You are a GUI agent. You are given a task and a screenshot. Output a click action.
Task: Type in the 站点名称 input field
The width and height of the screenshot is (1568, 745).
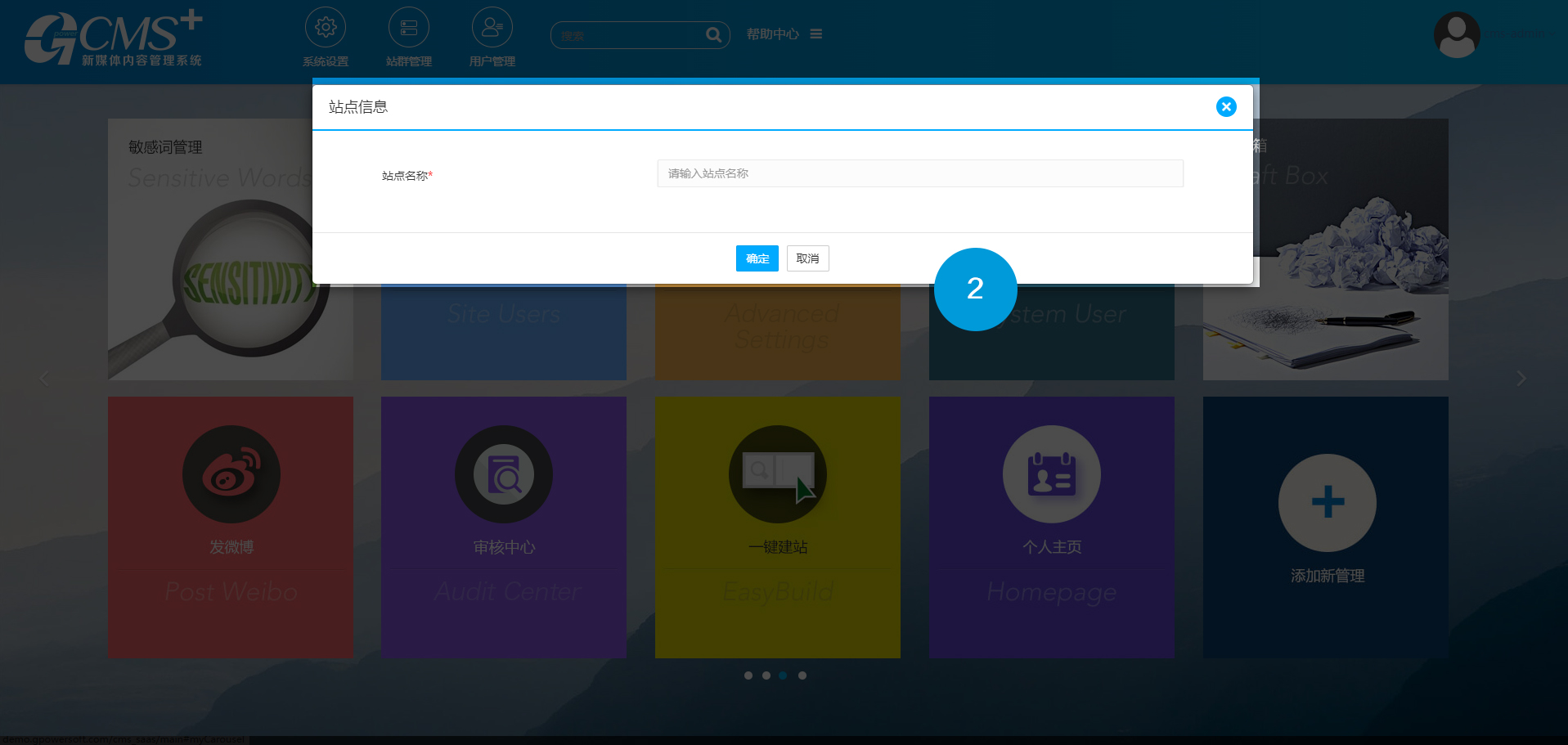919,173
